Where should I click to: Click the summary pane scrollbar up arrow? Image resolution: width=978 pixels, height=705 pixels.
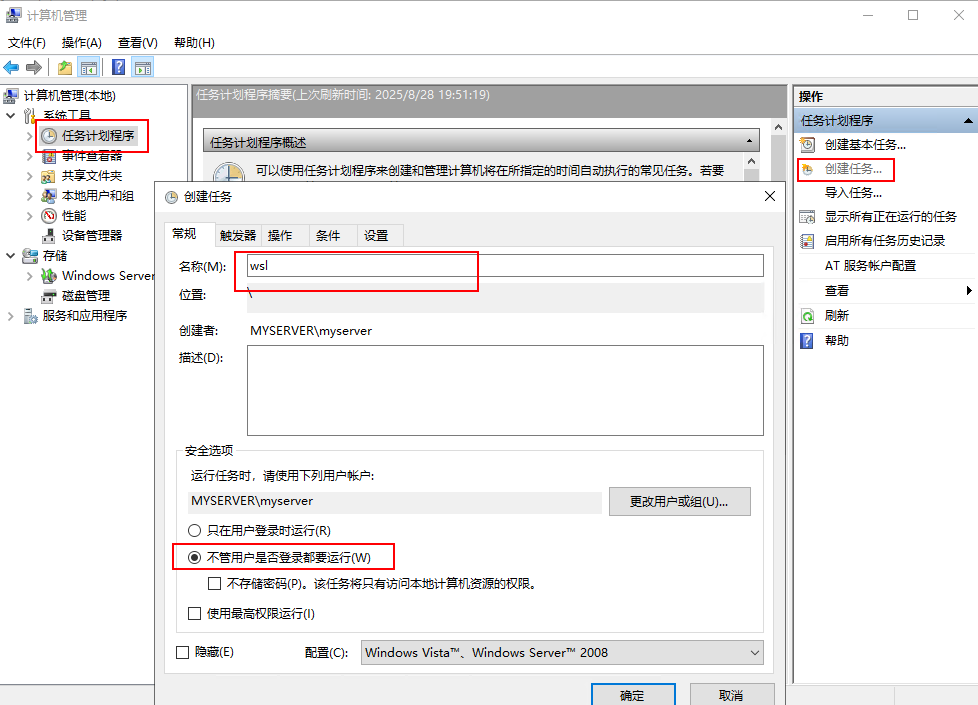(778, 127)
